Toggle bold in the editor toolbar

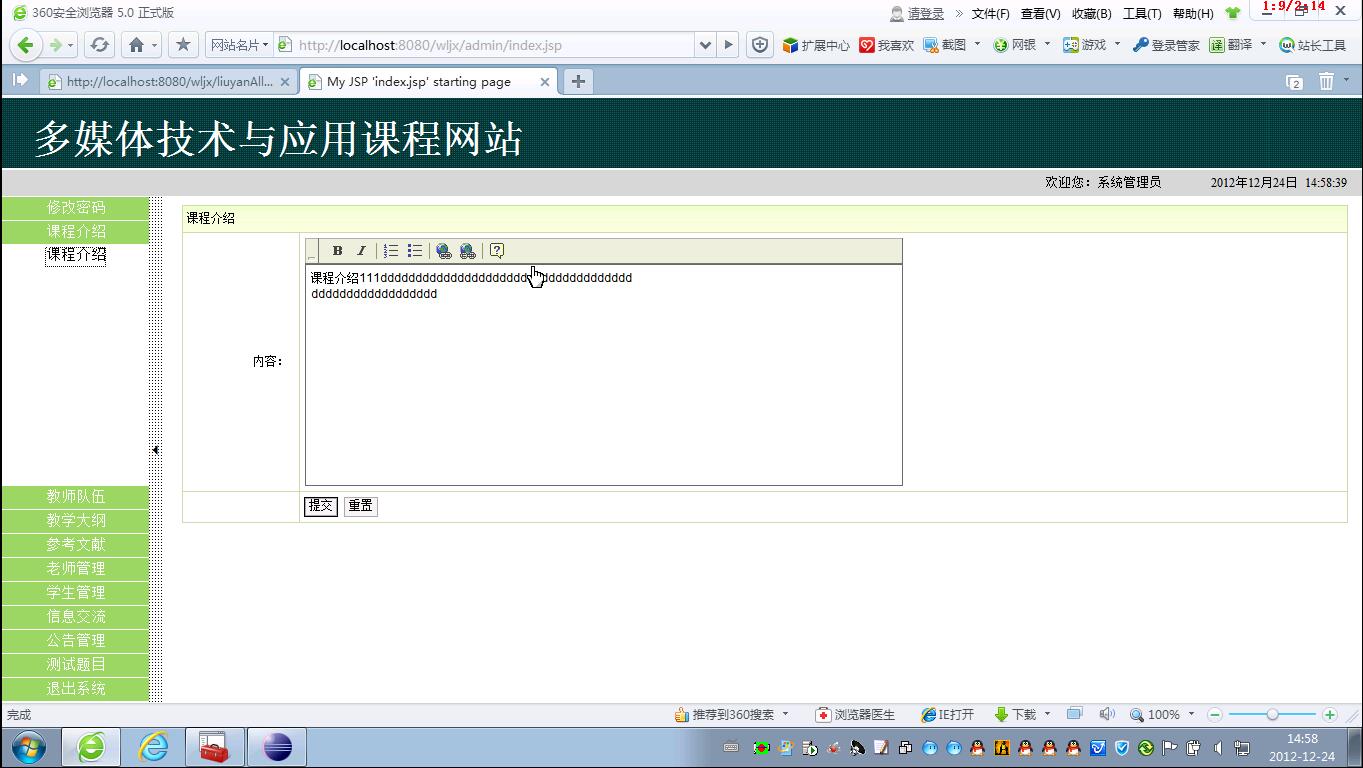coord(338,251)
